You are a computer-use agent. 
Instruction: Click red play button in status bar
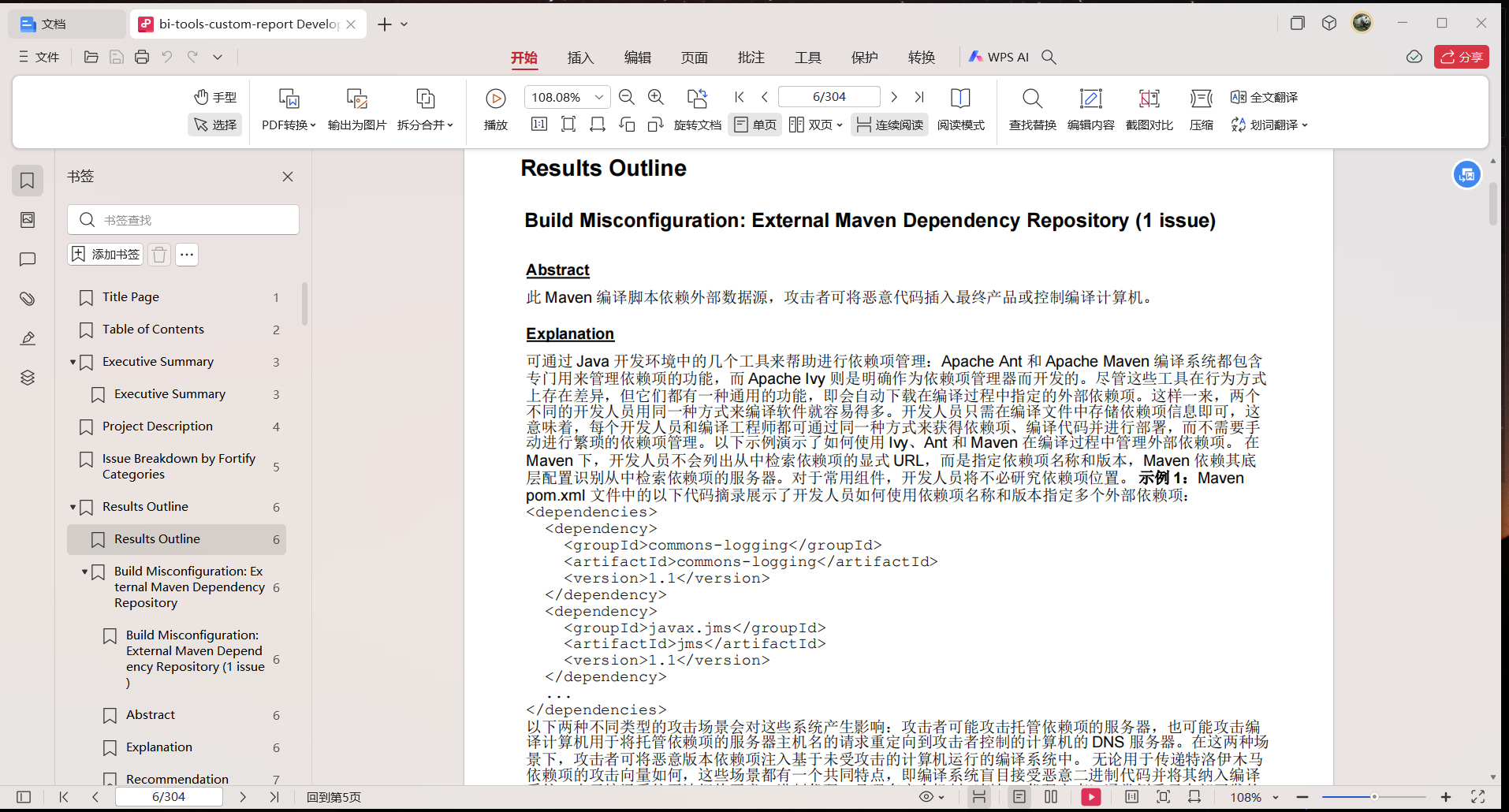(x=1091, y=797)
